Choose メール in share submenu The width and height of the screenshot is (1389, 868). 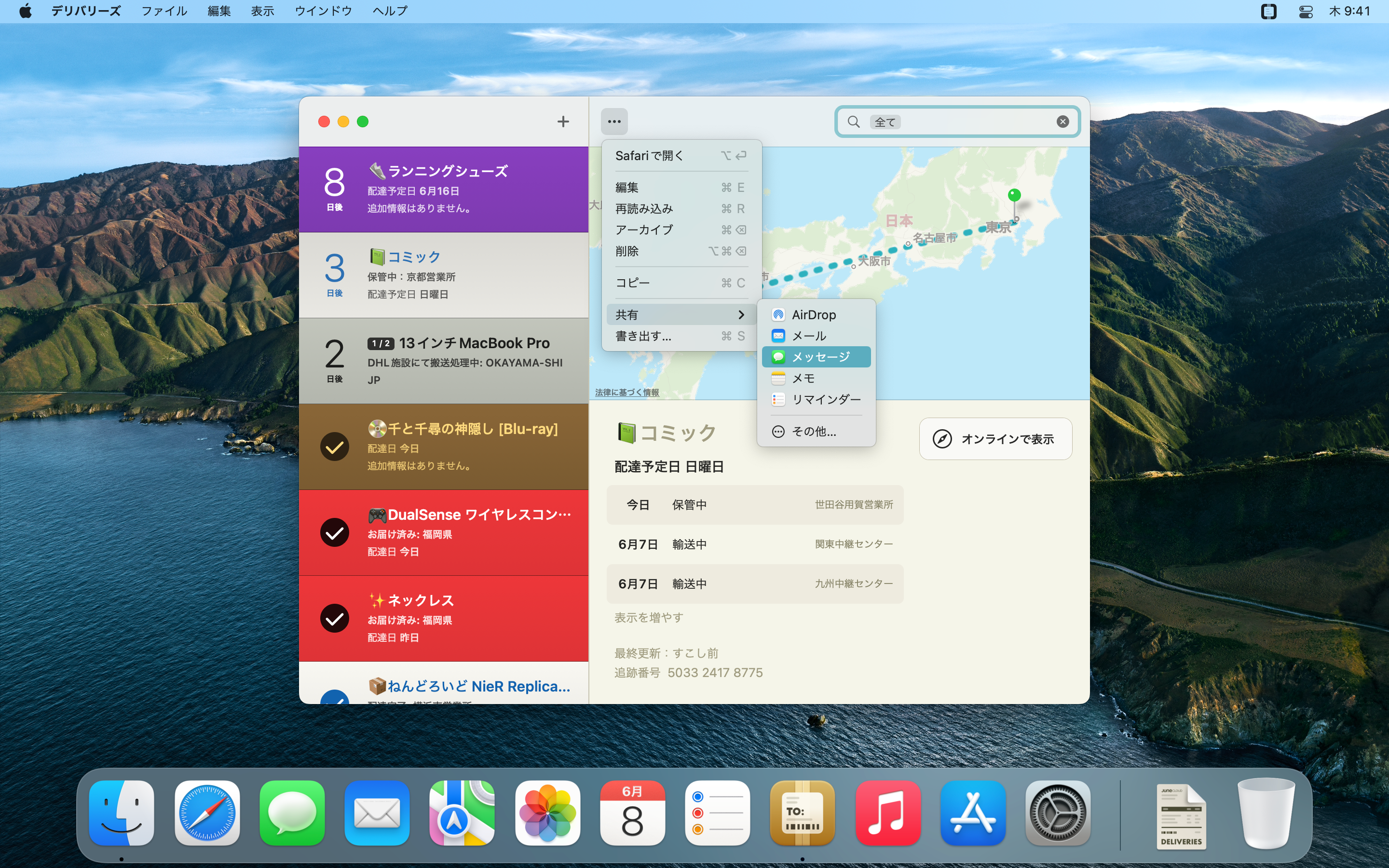816,336
